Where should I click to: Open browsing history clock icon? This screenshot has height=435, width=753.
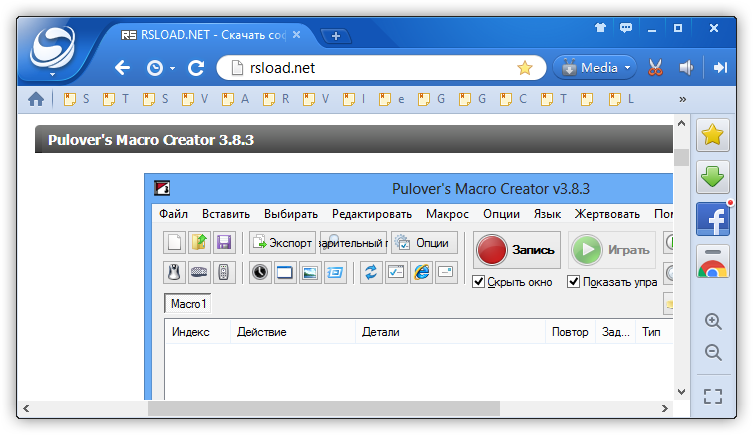coord(155,68)
